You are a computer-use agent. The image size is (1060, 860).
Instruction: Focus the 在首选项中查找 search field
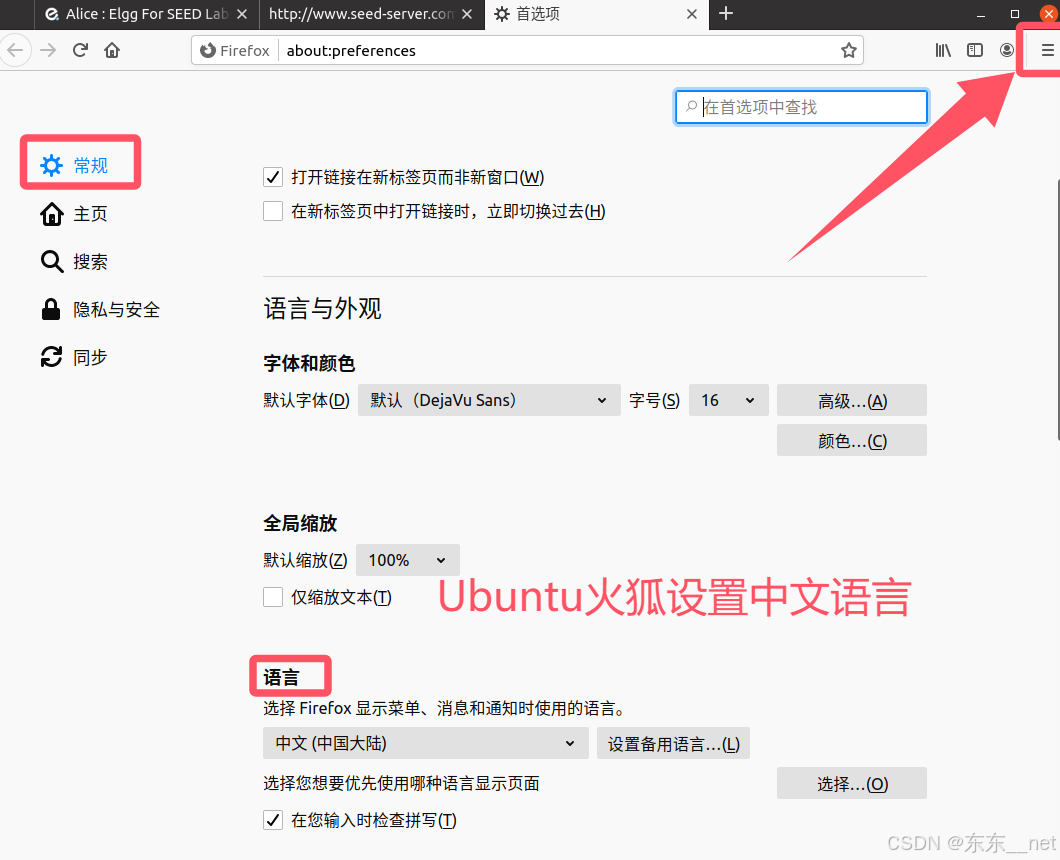pos(801,107)
